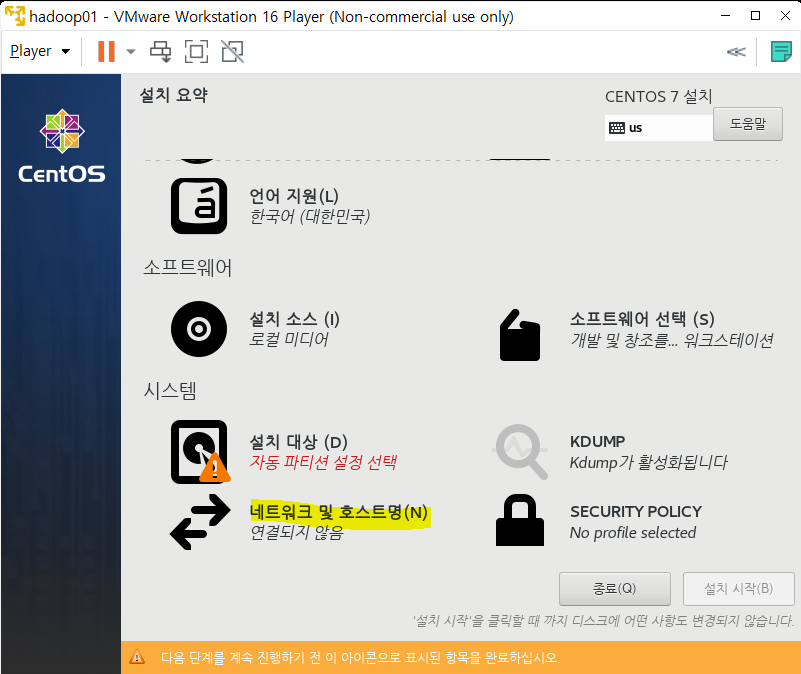Click the 시스템 section heading
The image size is (801, 674).
tap(170, 391)
